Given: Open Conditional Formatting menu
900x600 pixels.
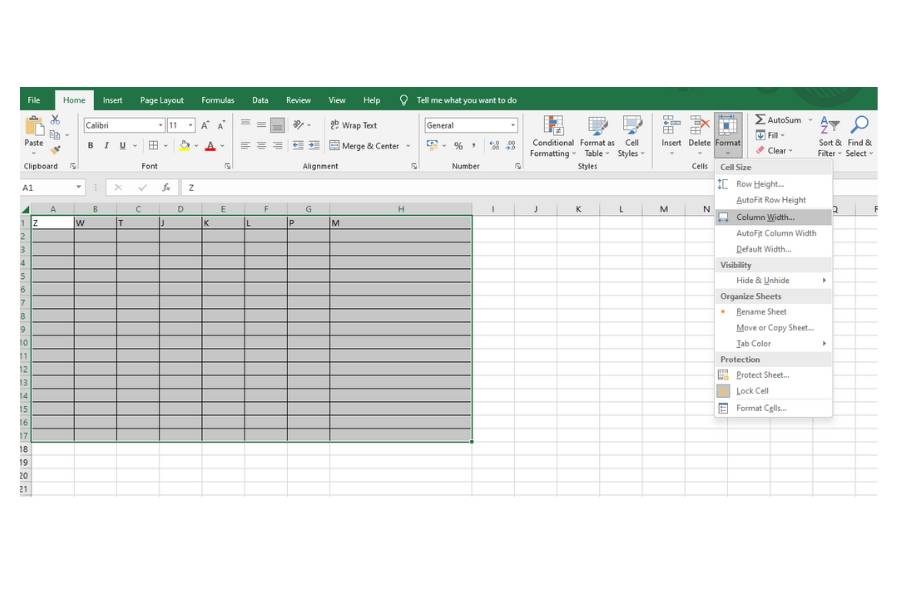Looking at the screenshot, I should pos(553,137).
